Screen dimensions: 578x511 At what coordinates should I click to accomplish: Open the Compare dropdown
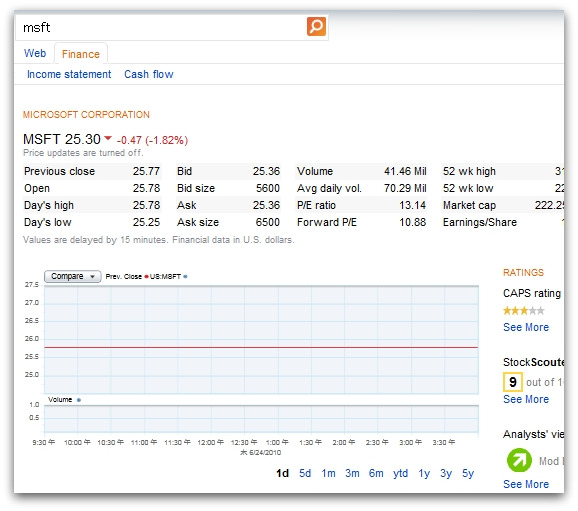click(73, 277)
